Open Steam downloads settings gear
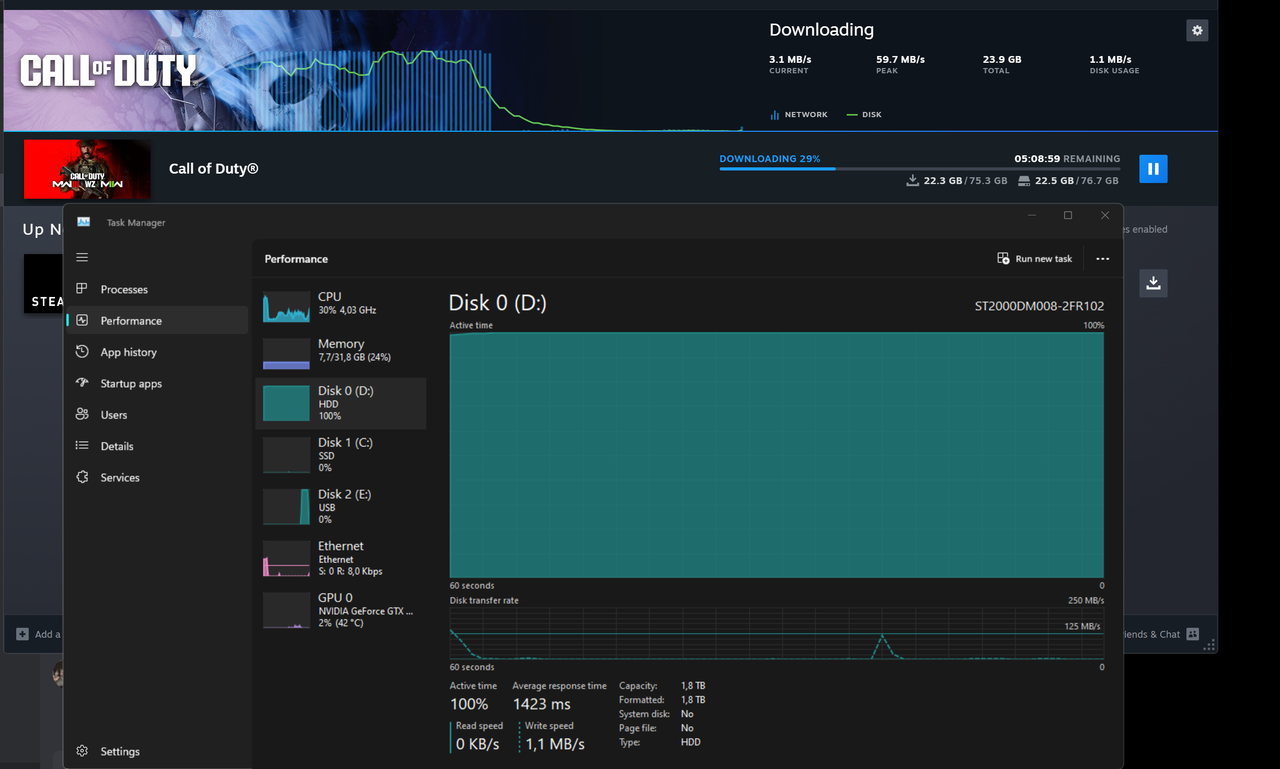This screenshot has height=769, width=1280. pos(1197,31)
